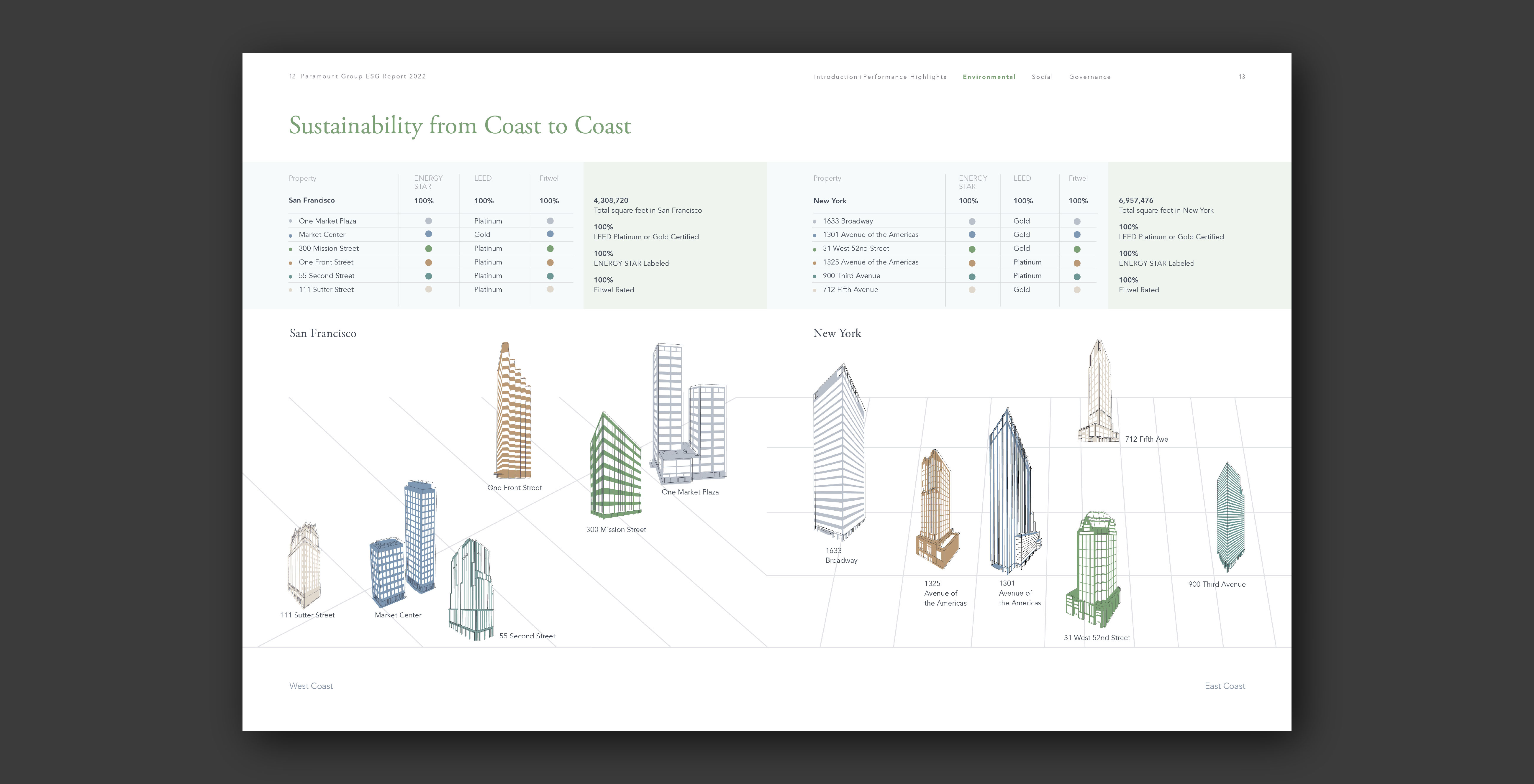Image resolution: width=1534 pixels, height=784 pixels.
Task: Click 55 Second Street Fitwel teal dot
Action: click(x=550, y=276)
